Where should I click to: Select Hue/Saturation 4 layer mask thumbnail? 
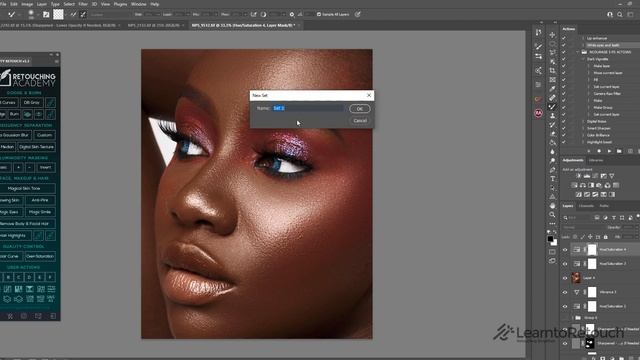(592, 250)
